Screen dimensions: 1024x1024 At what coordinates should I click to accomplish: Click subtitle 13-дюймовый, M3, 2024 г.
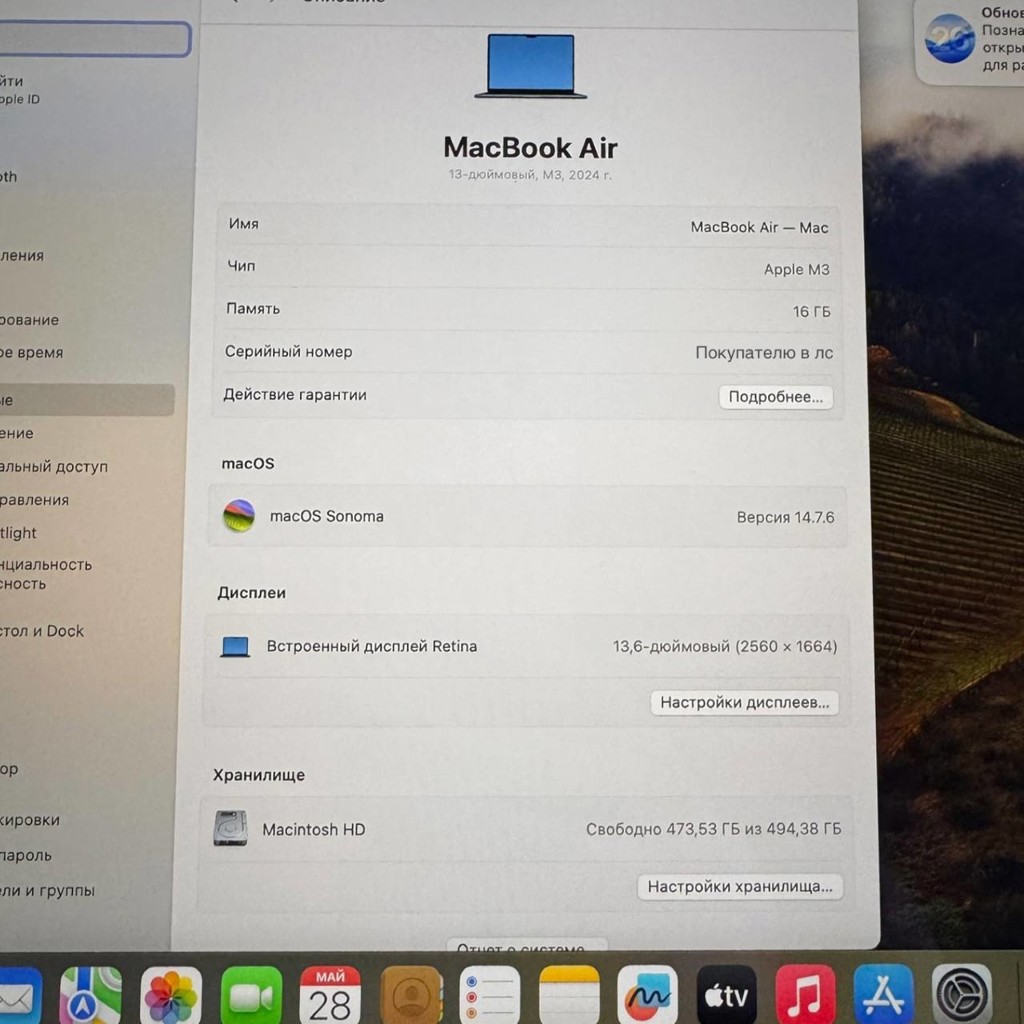pyautogui.click(x=530, y=174)
